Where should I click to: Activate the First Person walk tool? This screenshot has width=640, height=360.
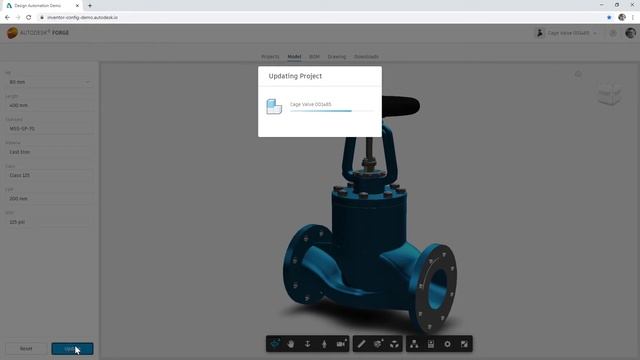tap(324, 344)
